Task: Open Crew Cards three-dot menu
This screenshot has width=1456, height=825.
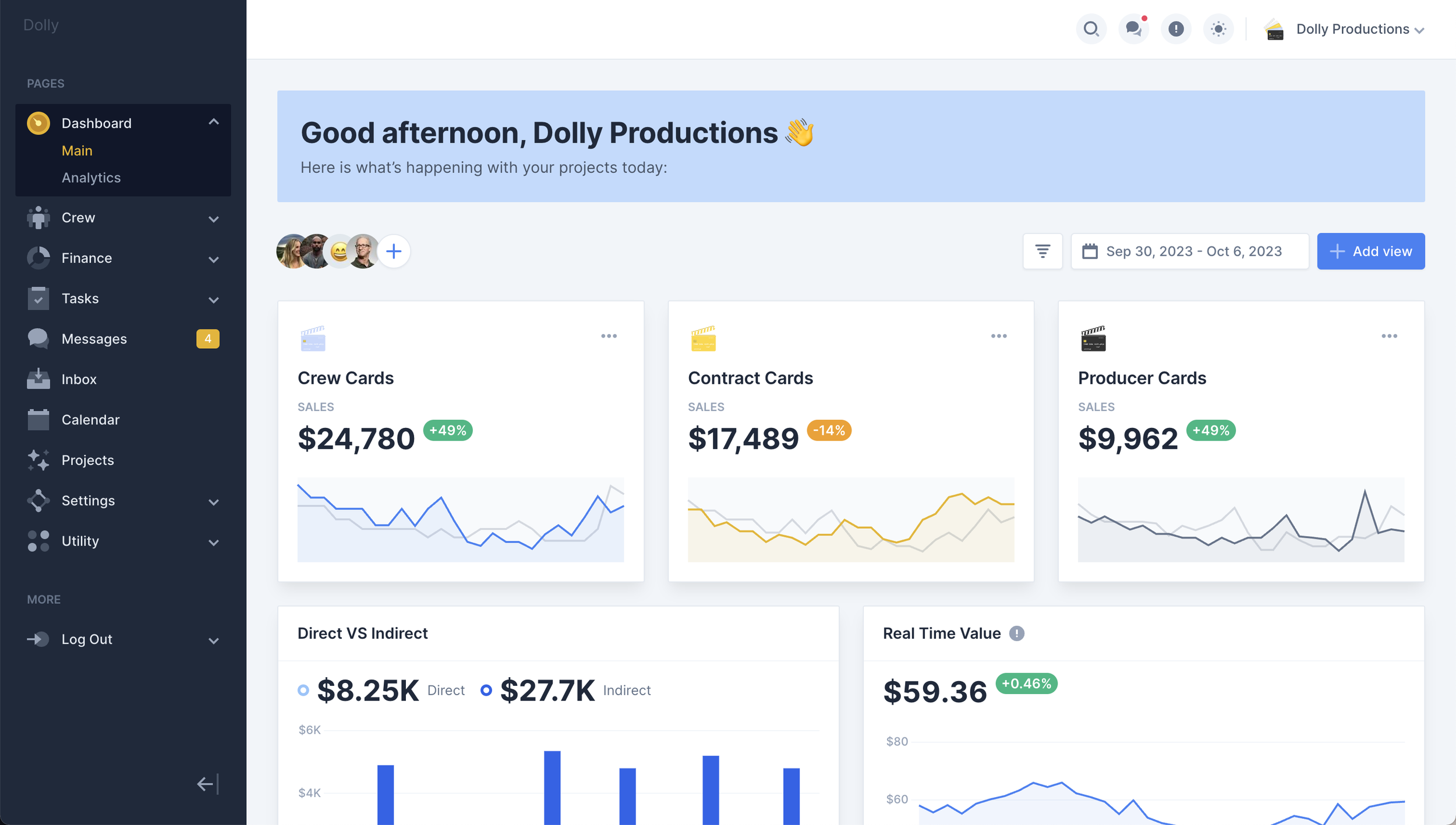Action: click(609, 336)
